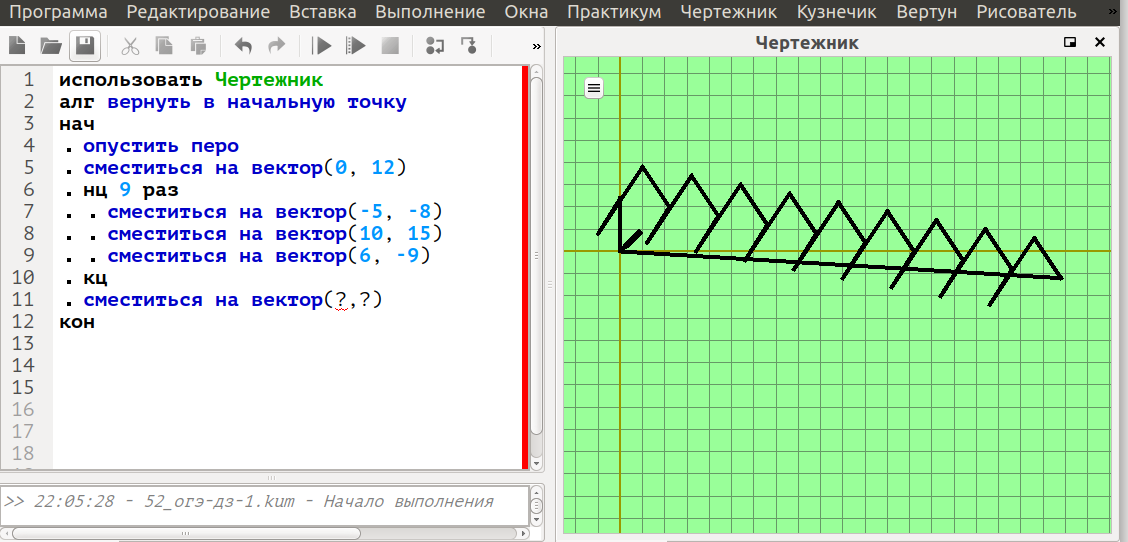
Task: Click 'сместиться на вектор(?,?)' line
Action: click(233, 301)
